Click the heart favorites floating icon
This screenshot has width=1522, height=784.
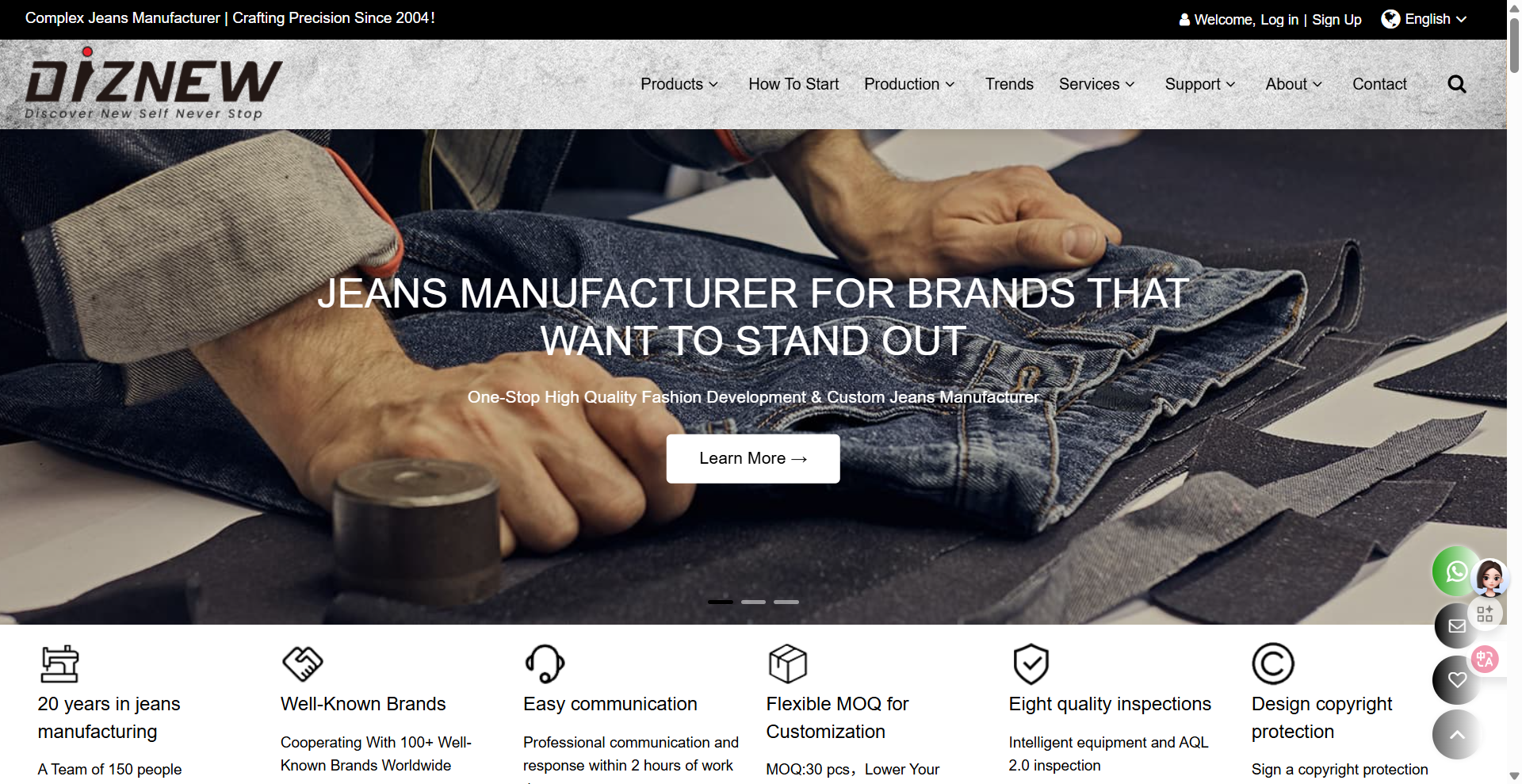1457,679
